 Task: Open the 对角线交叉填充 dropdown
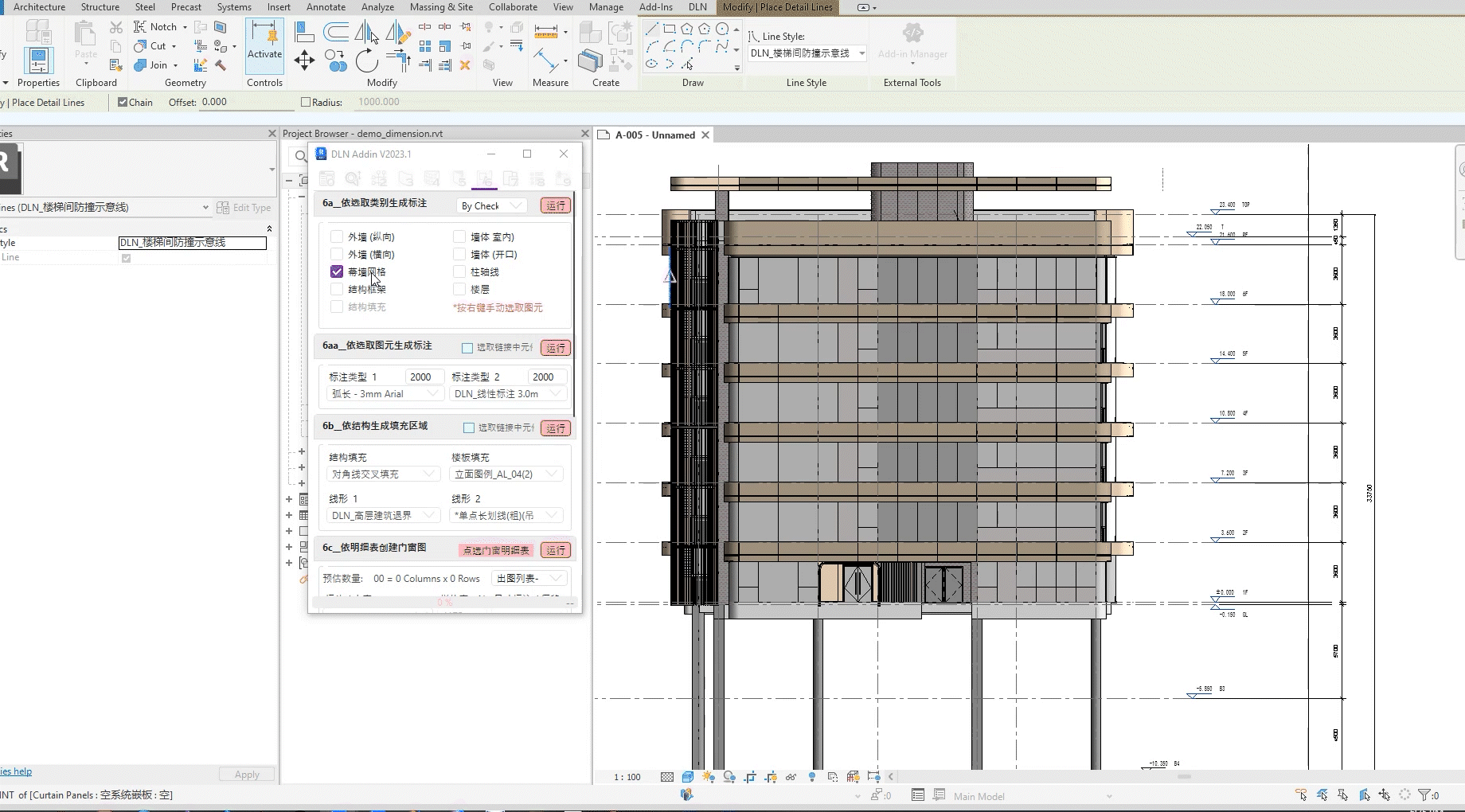click(x=383, y=474)
